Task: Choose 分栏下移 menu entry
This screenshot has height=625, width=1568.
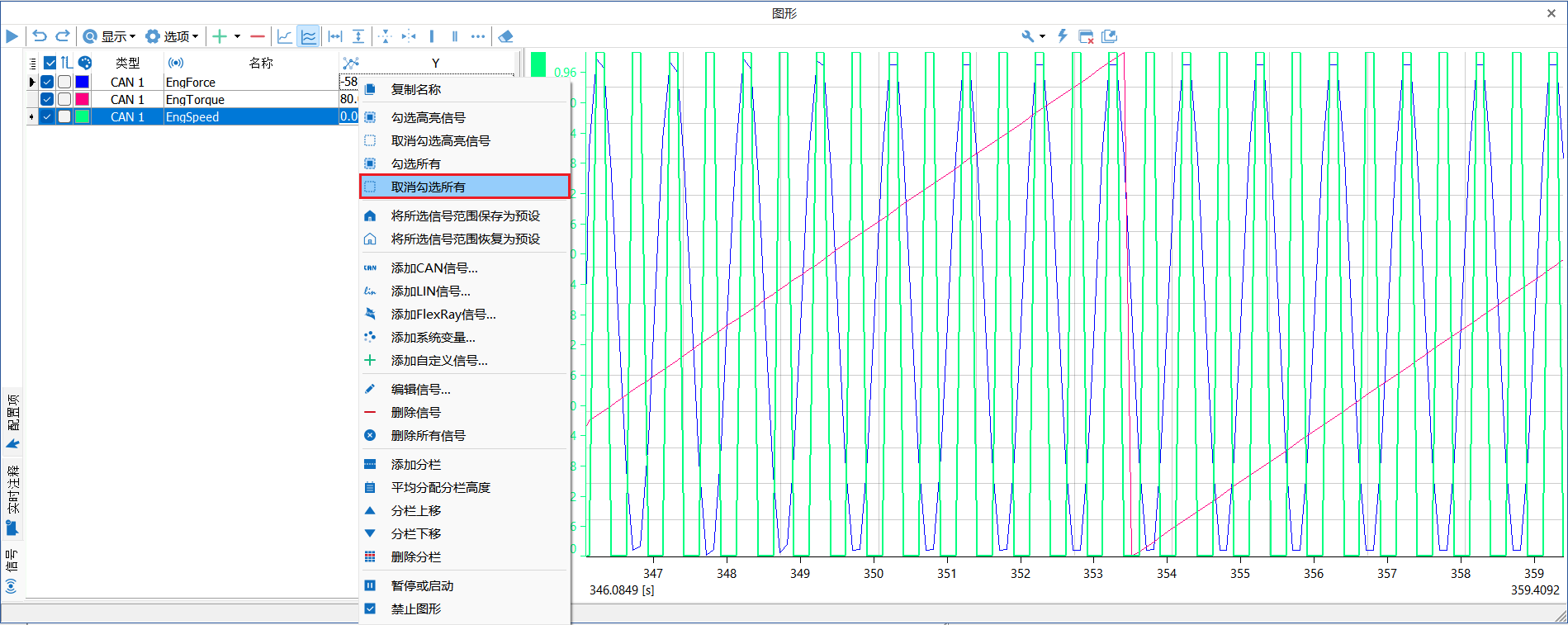Action: [465, 533]
